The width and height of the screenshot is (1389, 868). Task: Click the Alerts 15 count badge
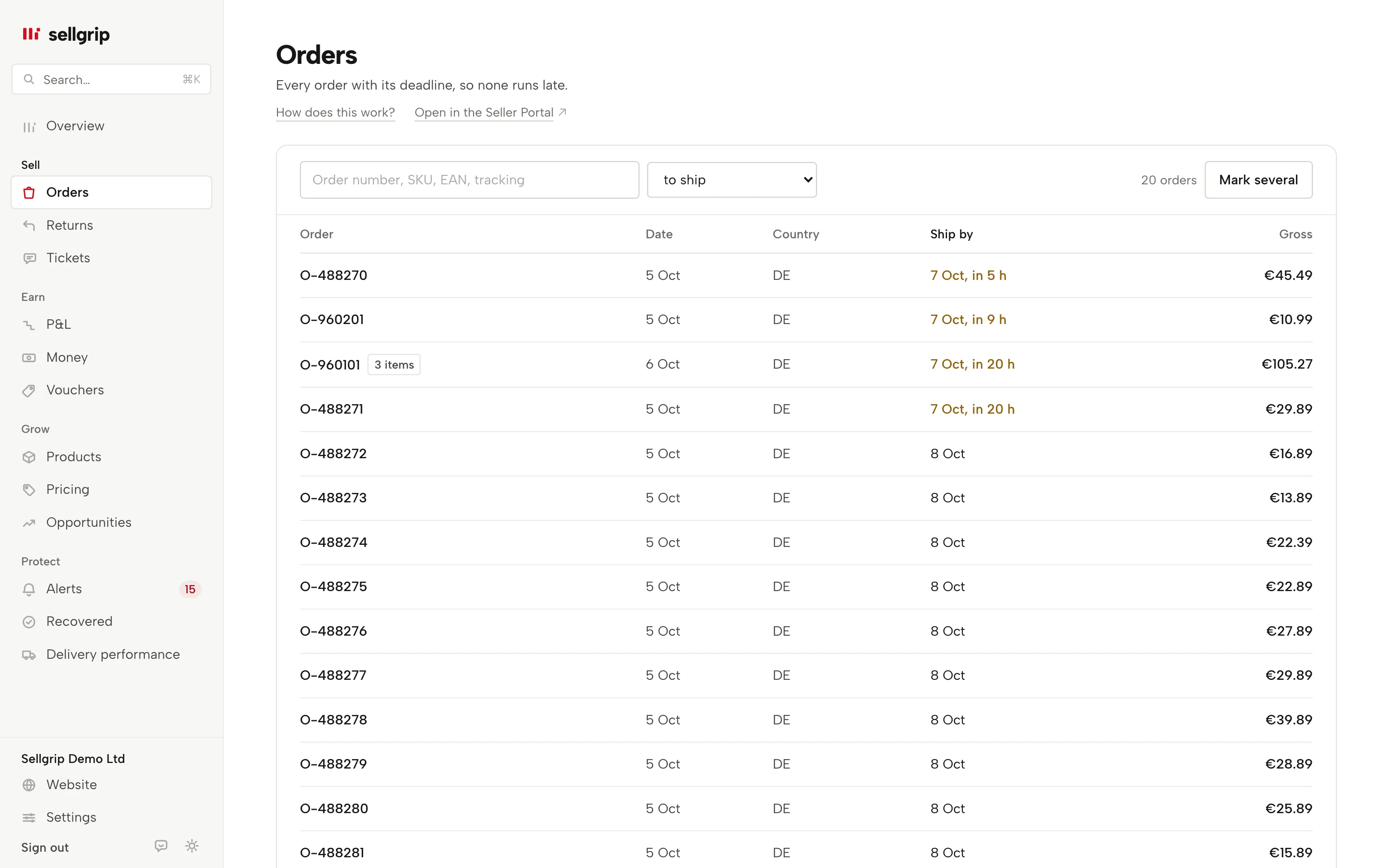pos(190,589)
